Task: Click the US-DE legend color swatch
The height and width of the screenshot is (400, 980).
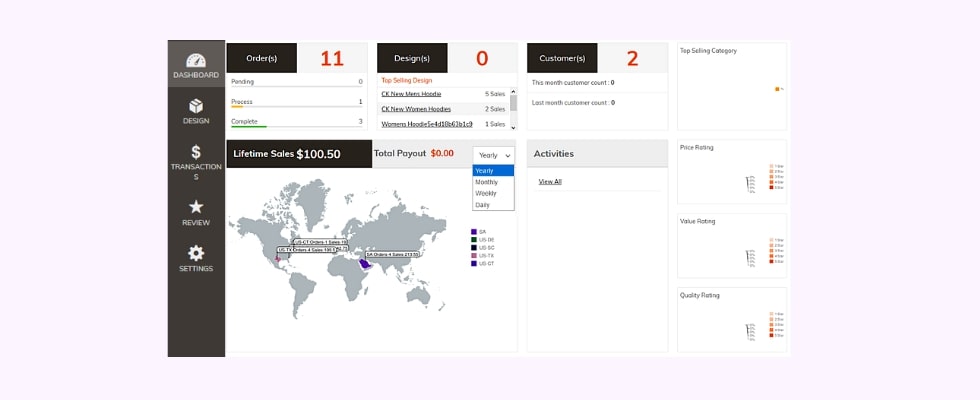Action: (x=474, y=239)
